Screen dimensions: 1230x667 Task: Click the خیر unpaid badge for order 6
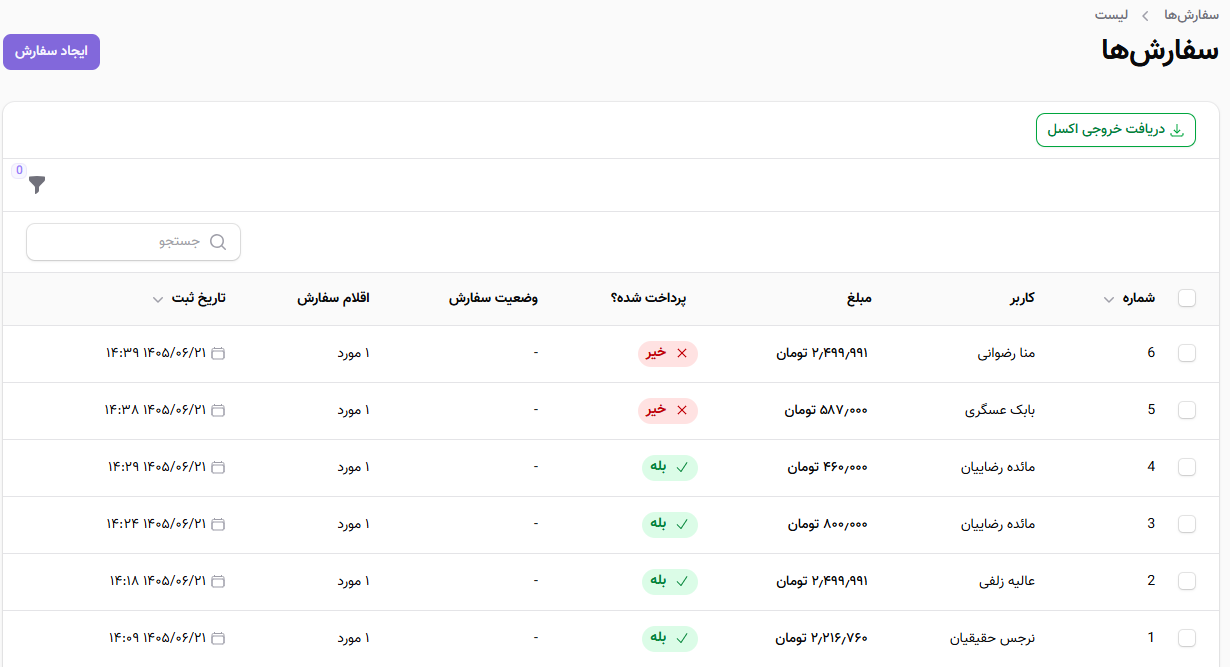coord(668,353)
